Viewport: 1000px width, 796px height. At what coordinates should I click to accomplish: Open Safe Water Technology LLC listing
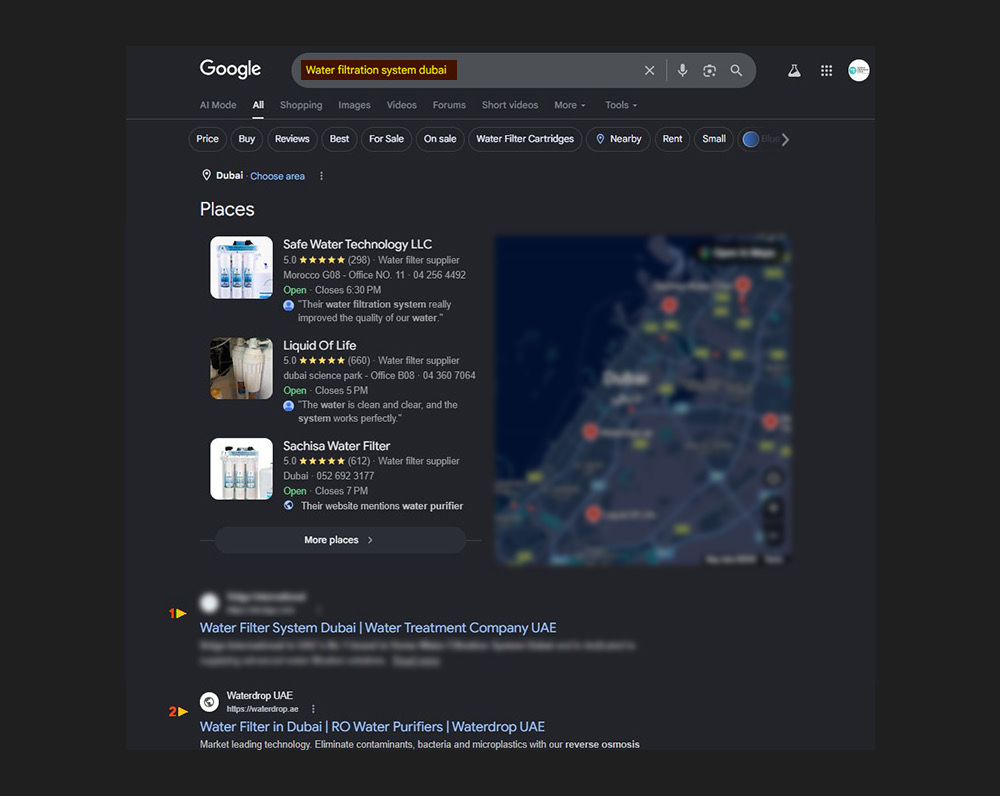(x=357, y=244)
